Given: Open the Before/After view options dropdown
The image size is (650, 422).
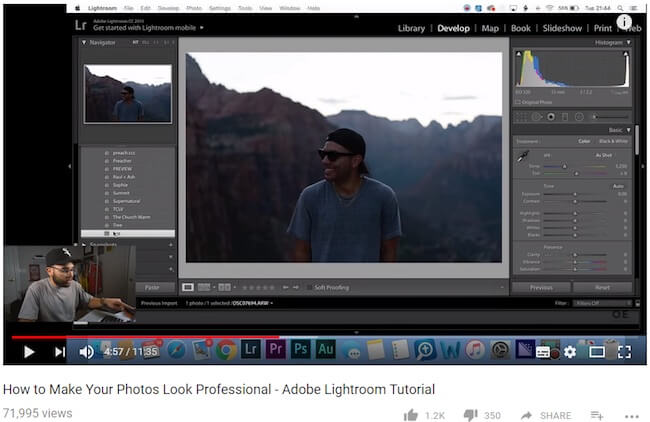Looking at the screenshot, I should (x=235, y=287).
